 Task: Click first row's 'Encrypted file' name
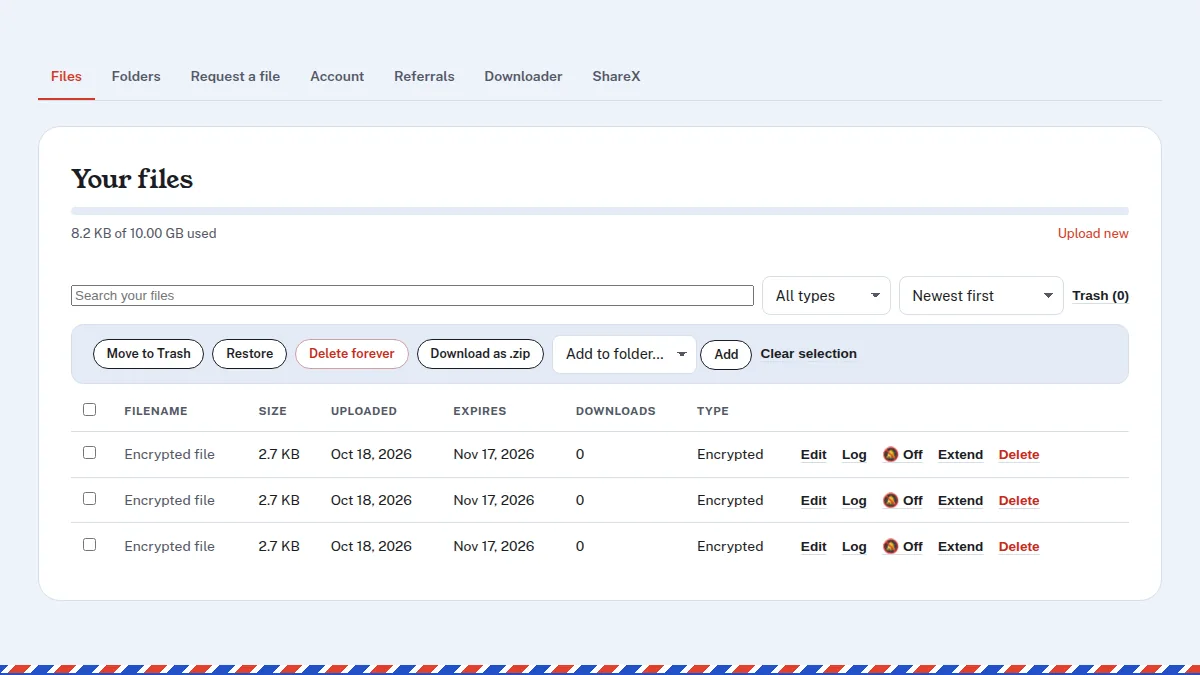point(169,454)
